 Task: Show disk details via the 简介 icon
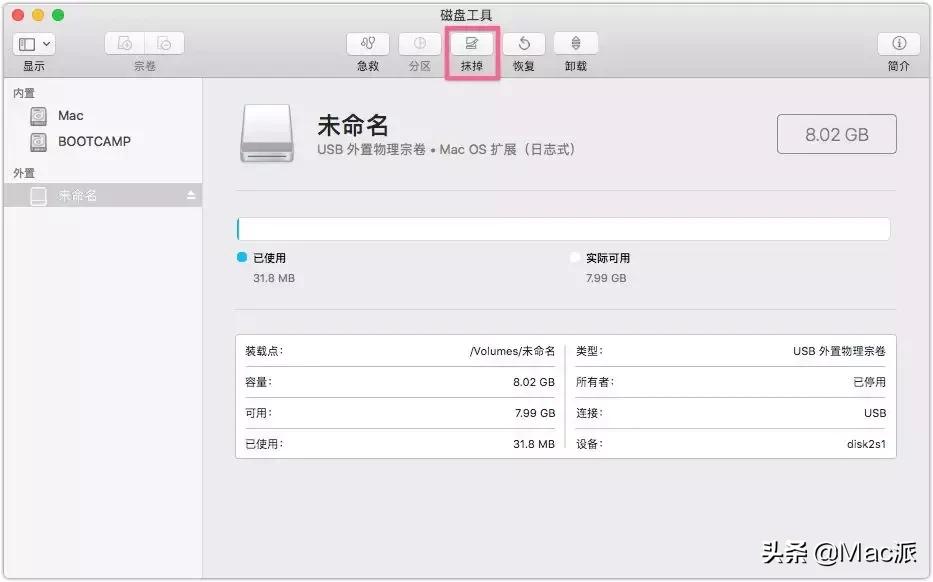pos(898,44)
